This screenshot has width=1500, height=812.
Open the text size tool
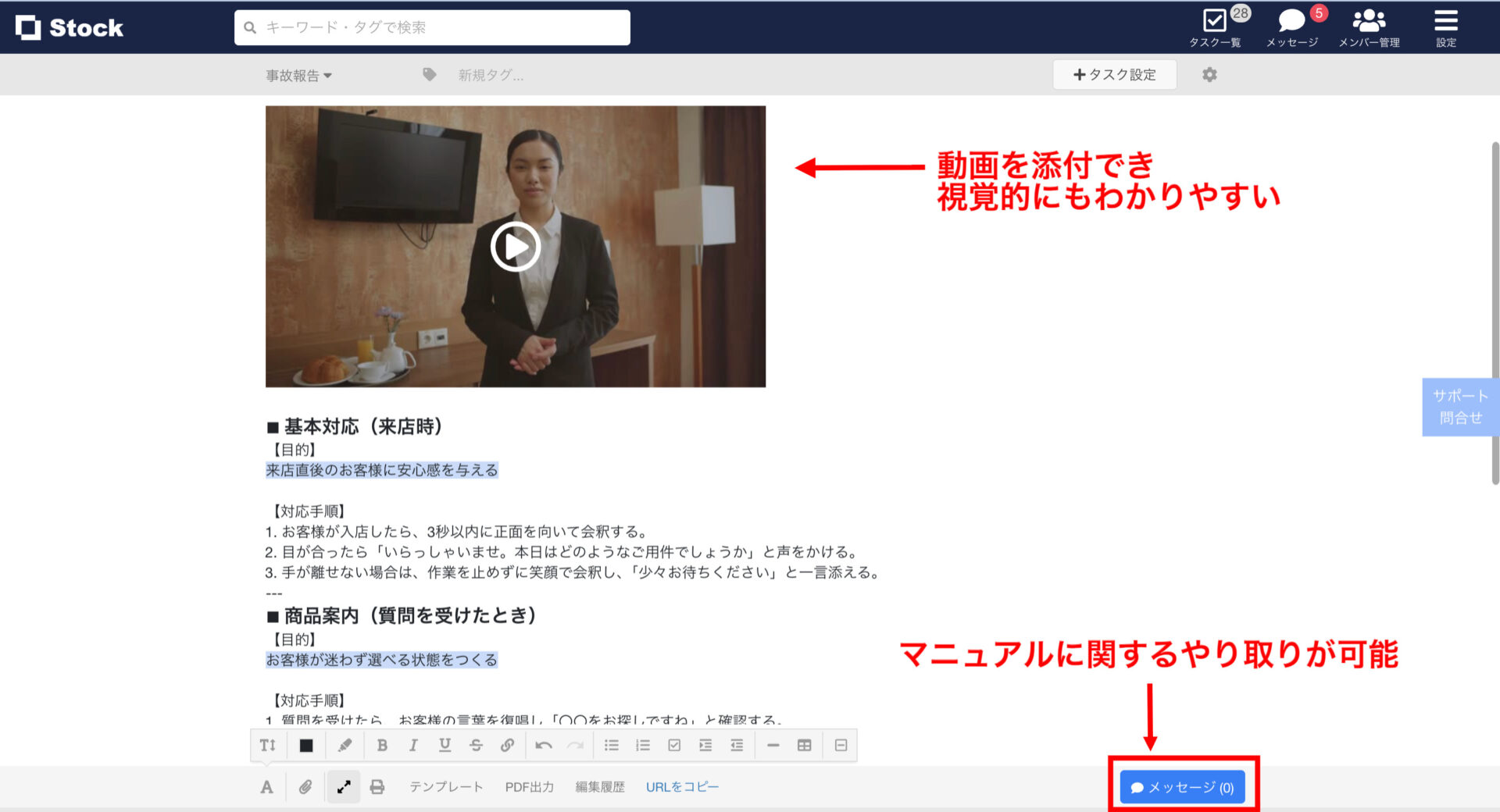(x=268, y=745)
